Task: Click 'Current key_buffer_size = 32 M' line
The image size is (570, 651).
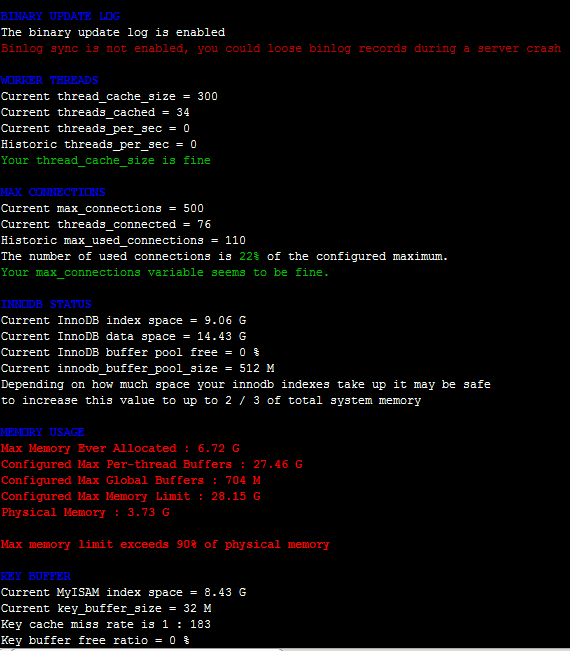Action: 106,608
